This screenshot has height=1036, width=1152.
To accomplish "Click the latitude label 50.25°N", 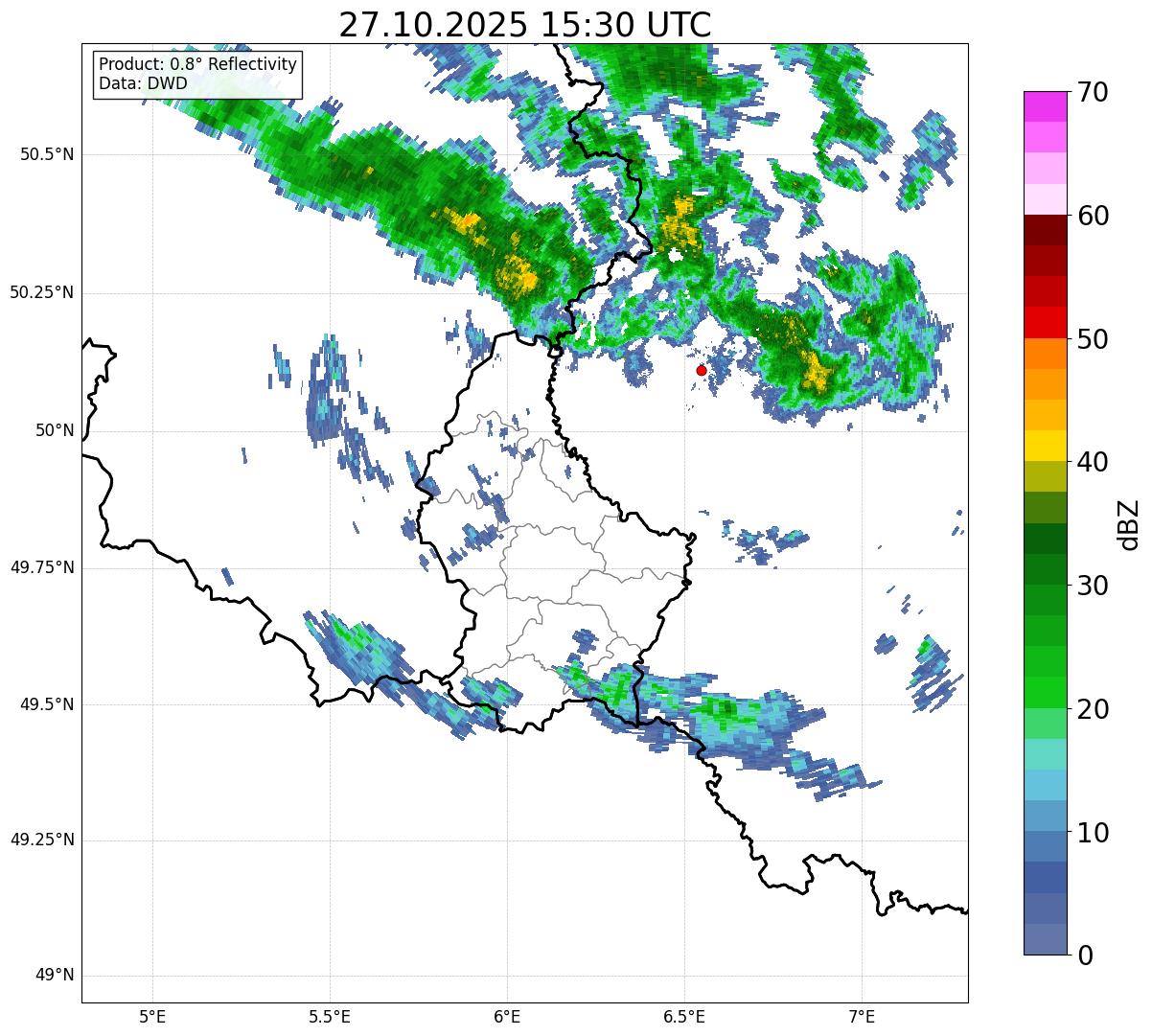I will point(42,293).
